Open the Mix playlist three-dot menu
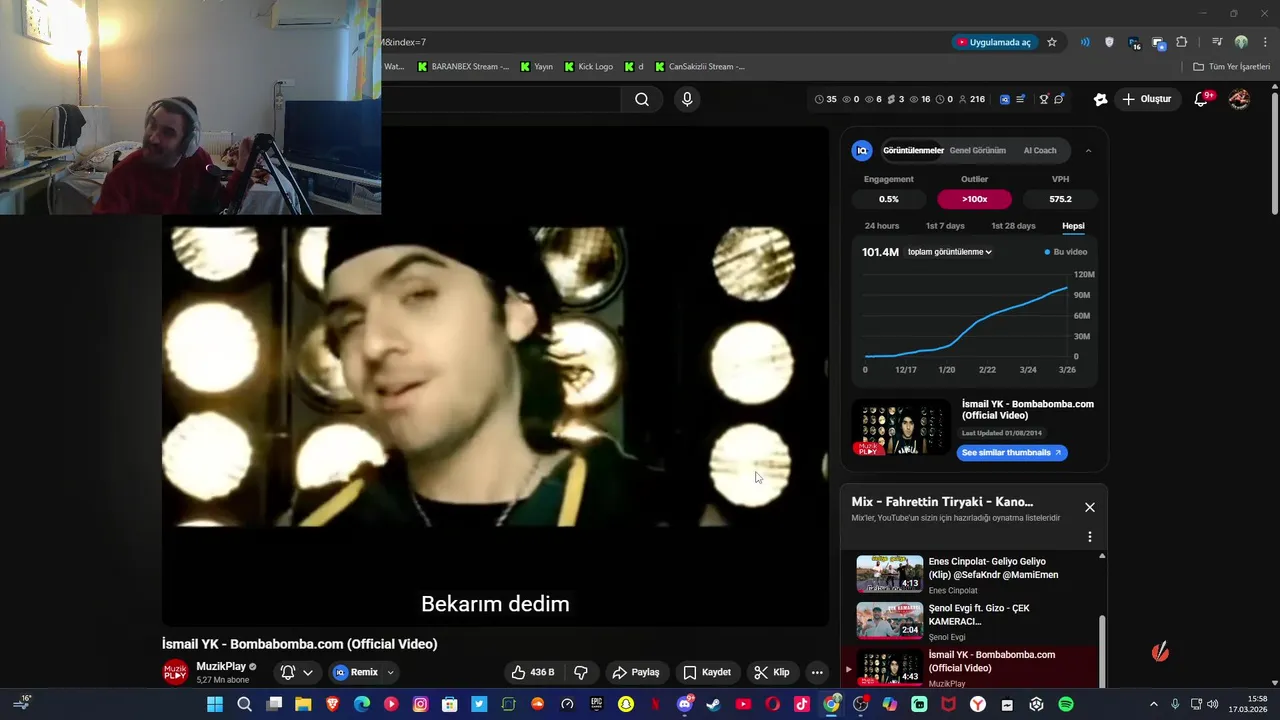This screenshot has width=1280, height=720. click(x=1090, y=537)
